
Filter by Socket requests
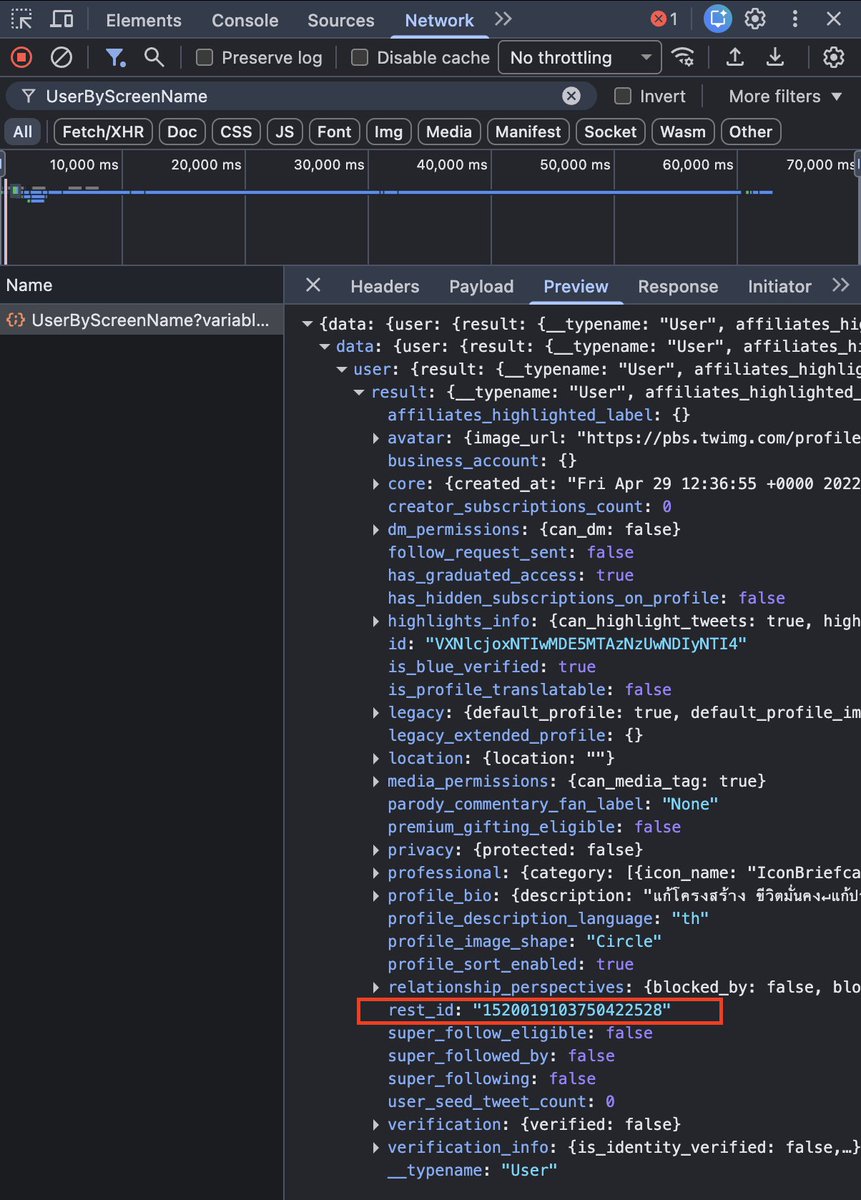coord(610,132)
